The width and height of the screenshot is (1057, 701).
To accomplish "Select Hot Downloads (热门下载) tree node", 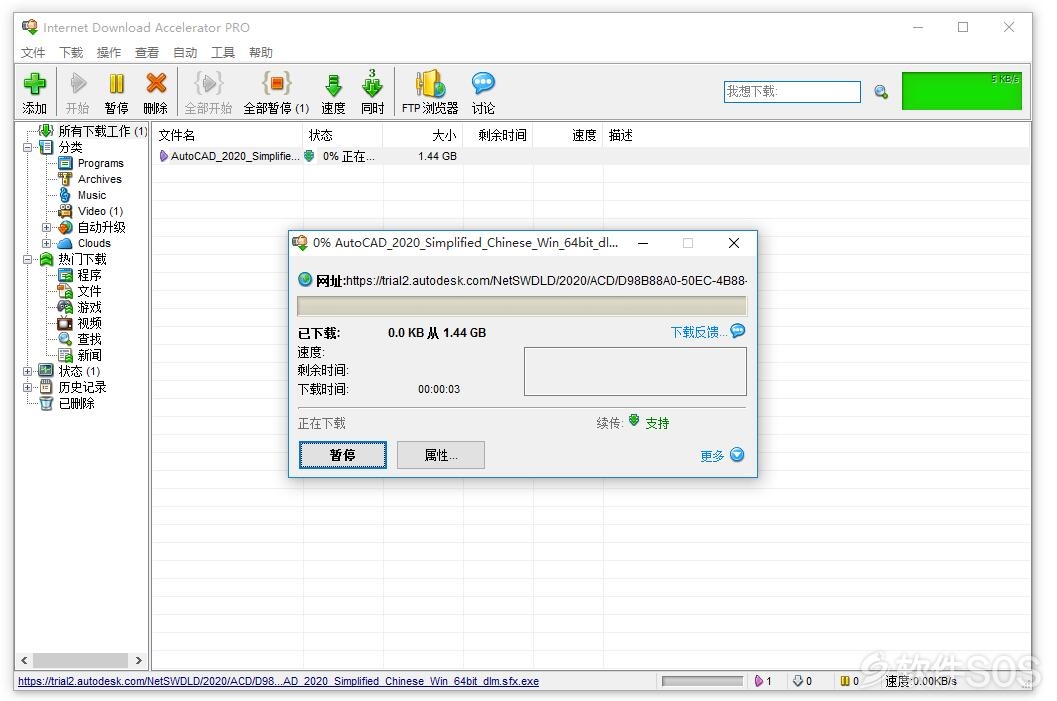I will coord(82,260).
